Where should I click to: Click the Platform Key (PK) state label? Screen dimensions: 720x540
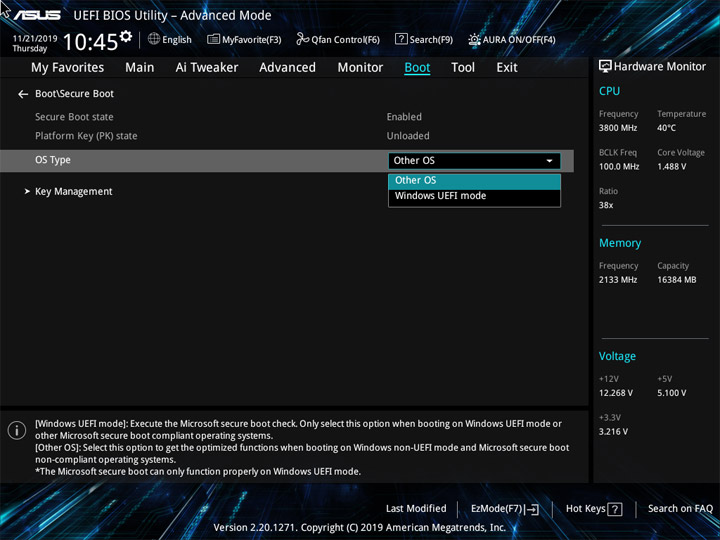click(86, 136)
